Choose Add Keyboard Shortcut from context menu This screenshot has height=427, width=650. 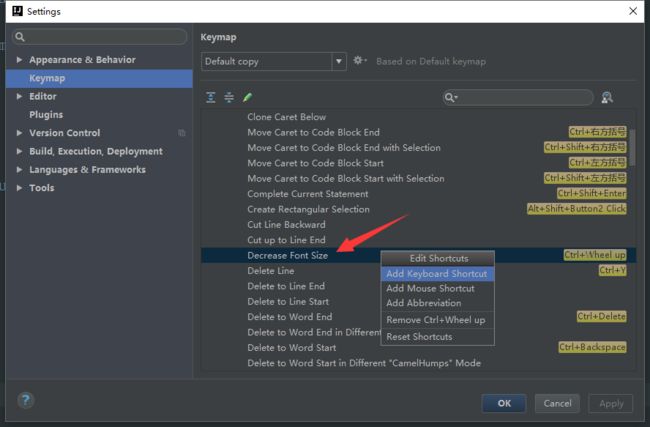(x=437, y=274)
